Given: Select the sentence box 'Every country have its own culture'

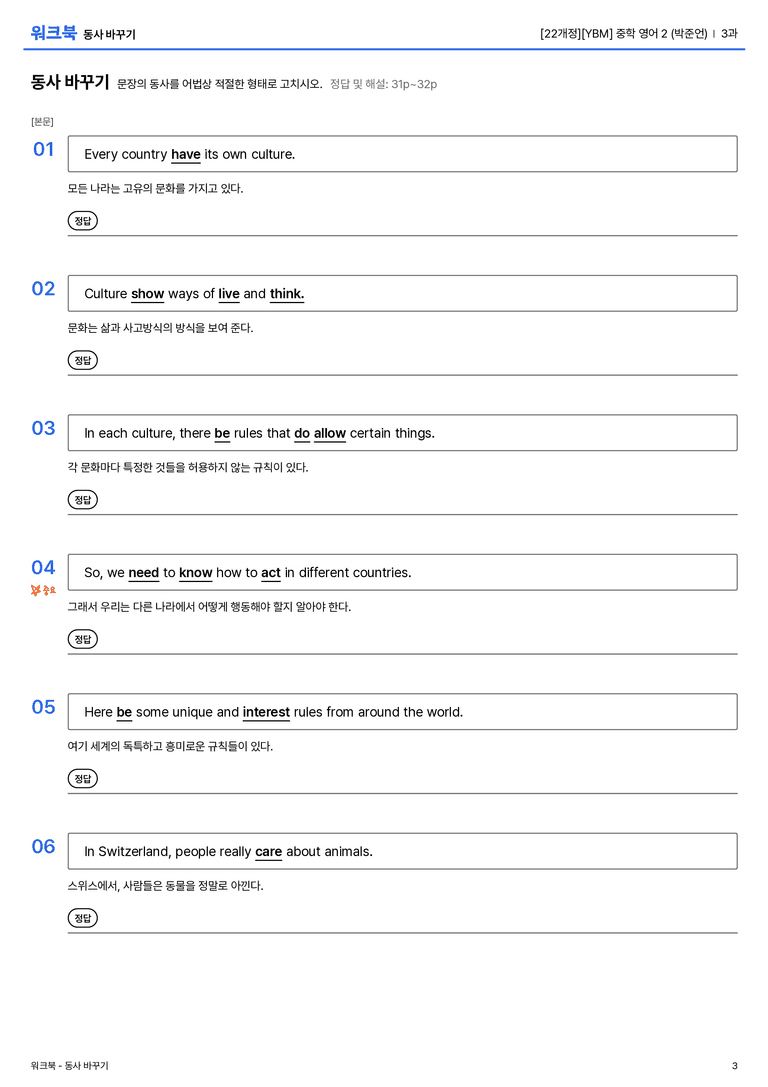Looking at the screenshot, I should click(402, 154).
